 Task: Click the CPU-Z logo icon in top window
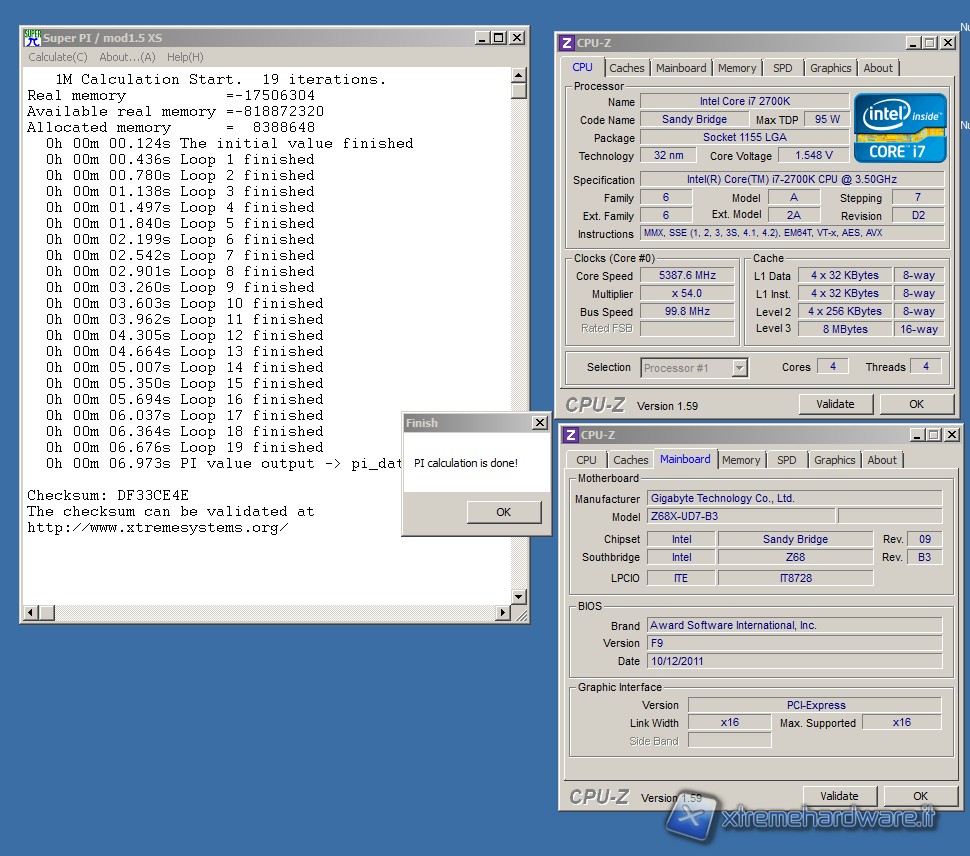(567, 43)
